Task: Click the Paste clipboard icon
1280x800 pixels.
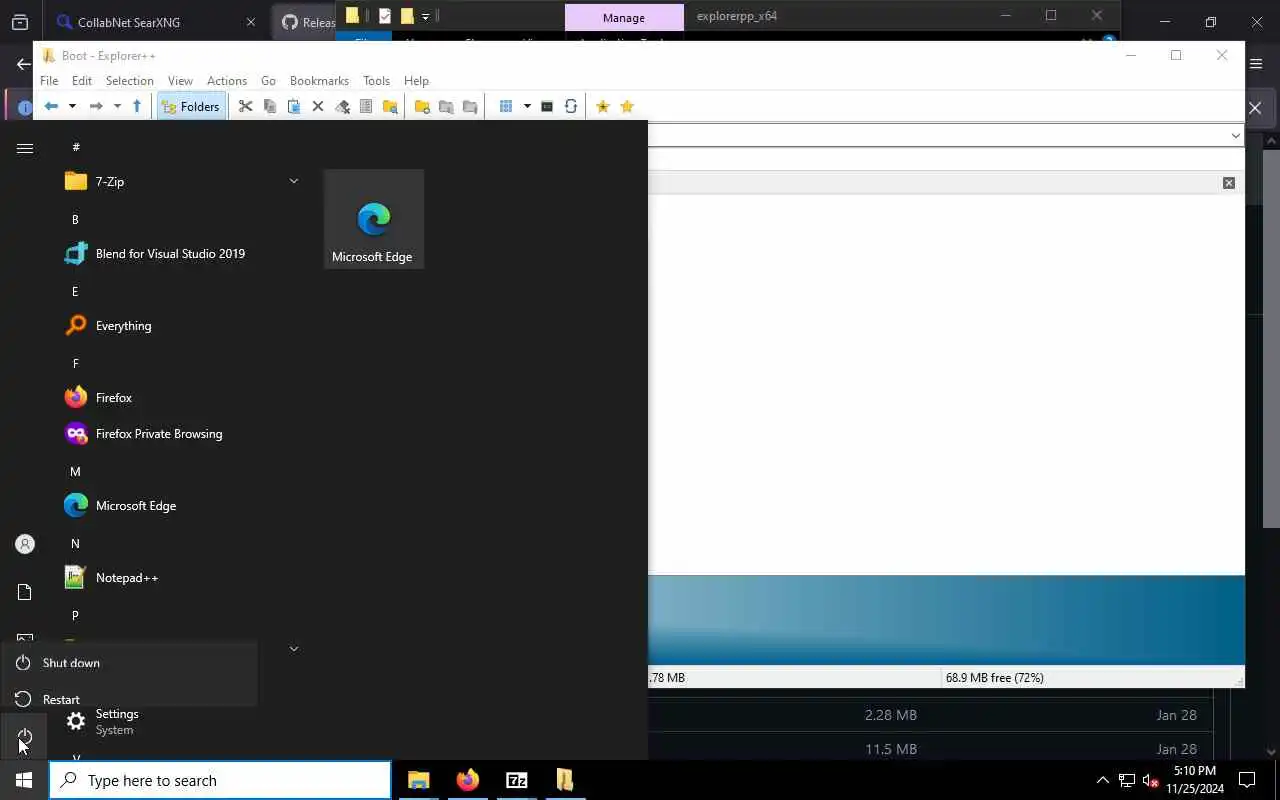Action: pyautogui.click(x=294, y=106)
